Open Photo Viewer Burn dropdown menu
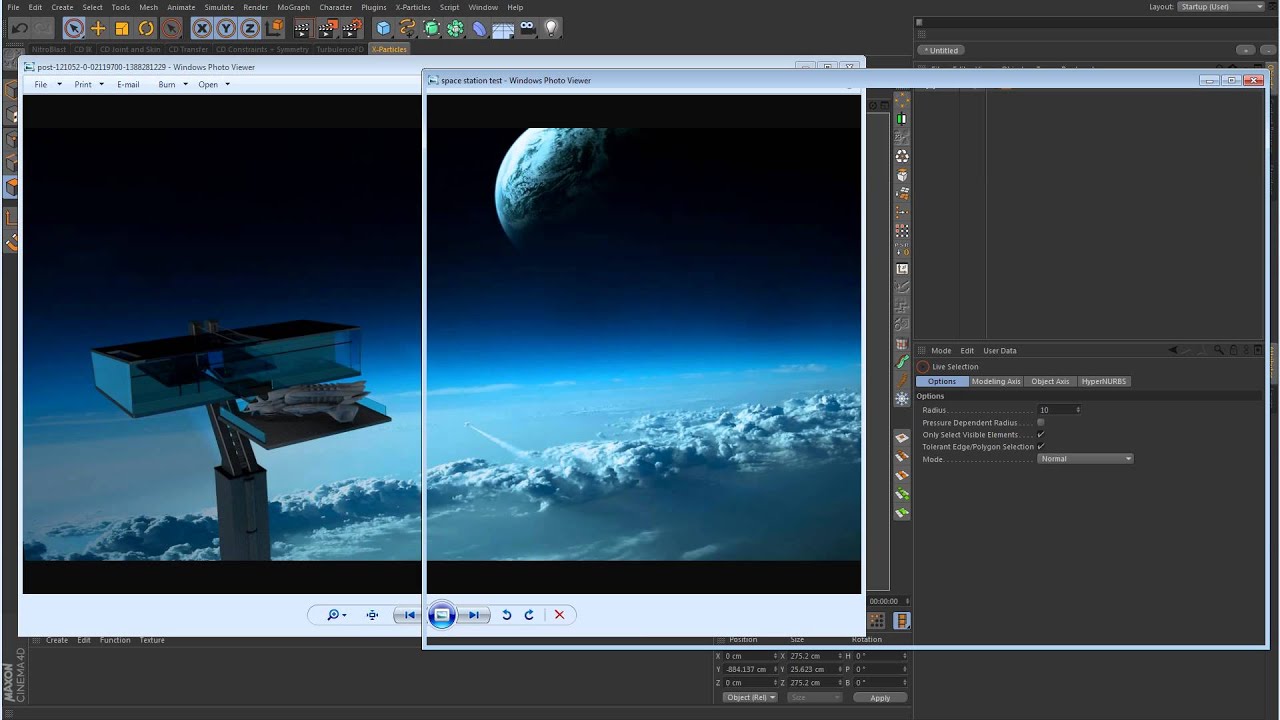 [172, 84]
